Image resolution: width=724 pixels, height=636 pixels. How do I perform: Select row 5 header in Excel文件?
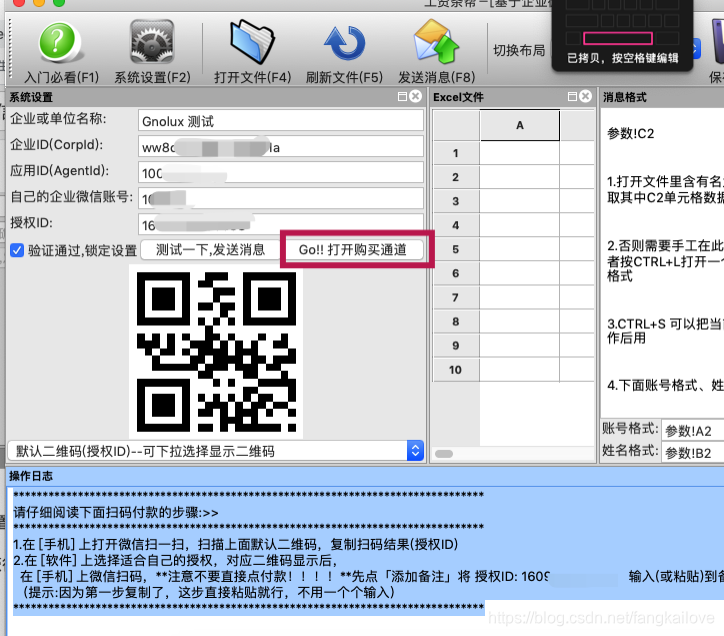tap(456, 249)
